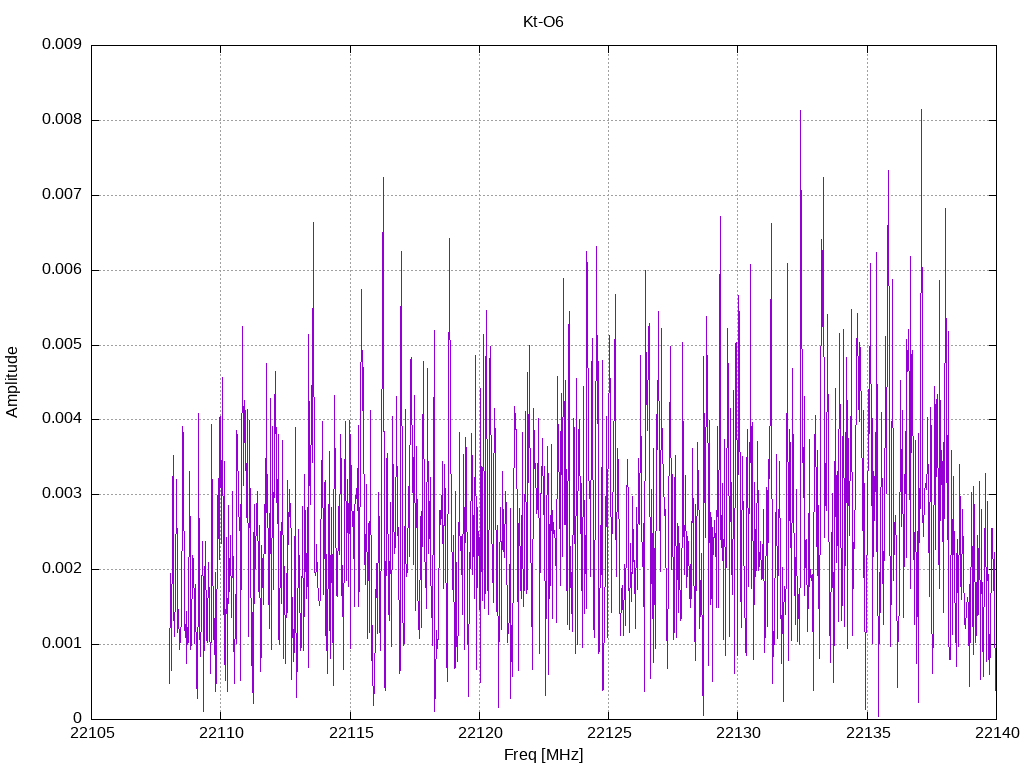This screenshot has width=1024, height=768.
Task: Click the x-axis tick label 22110
Action: tap(221, 733)
